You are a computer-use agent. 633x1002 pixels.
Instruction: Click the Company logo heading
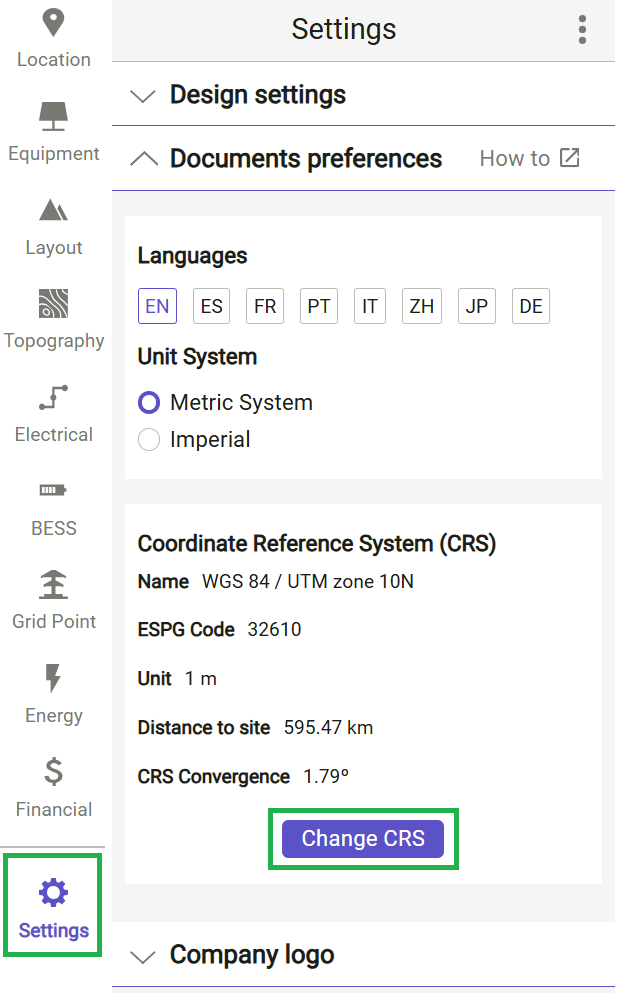tap(252, 955)
